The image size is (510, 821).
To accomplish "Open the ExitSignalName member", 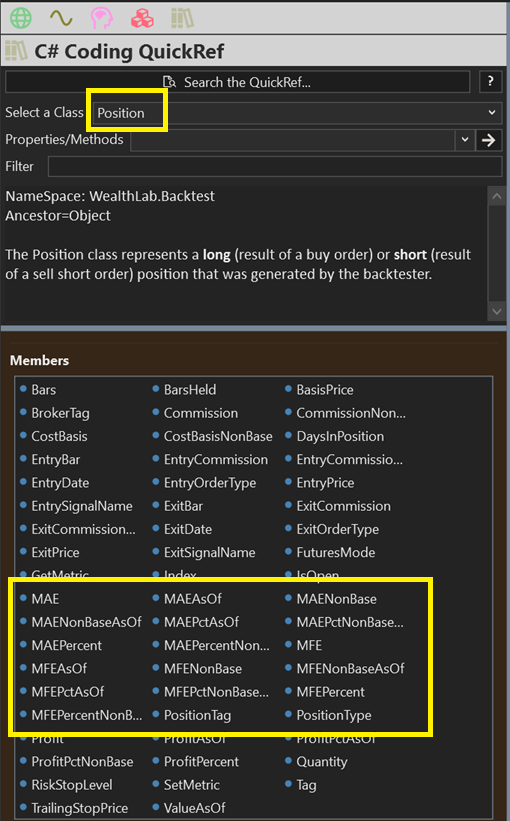I will click(204, 552).
